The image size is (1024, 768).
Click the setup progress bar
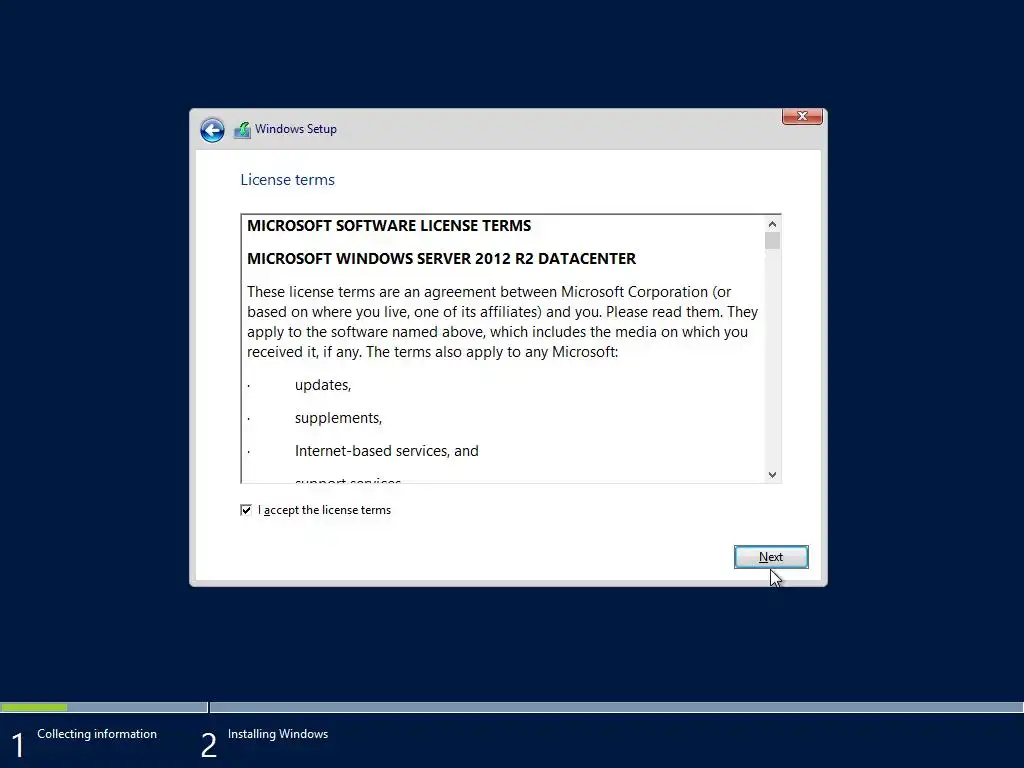(x=512, y=707)
